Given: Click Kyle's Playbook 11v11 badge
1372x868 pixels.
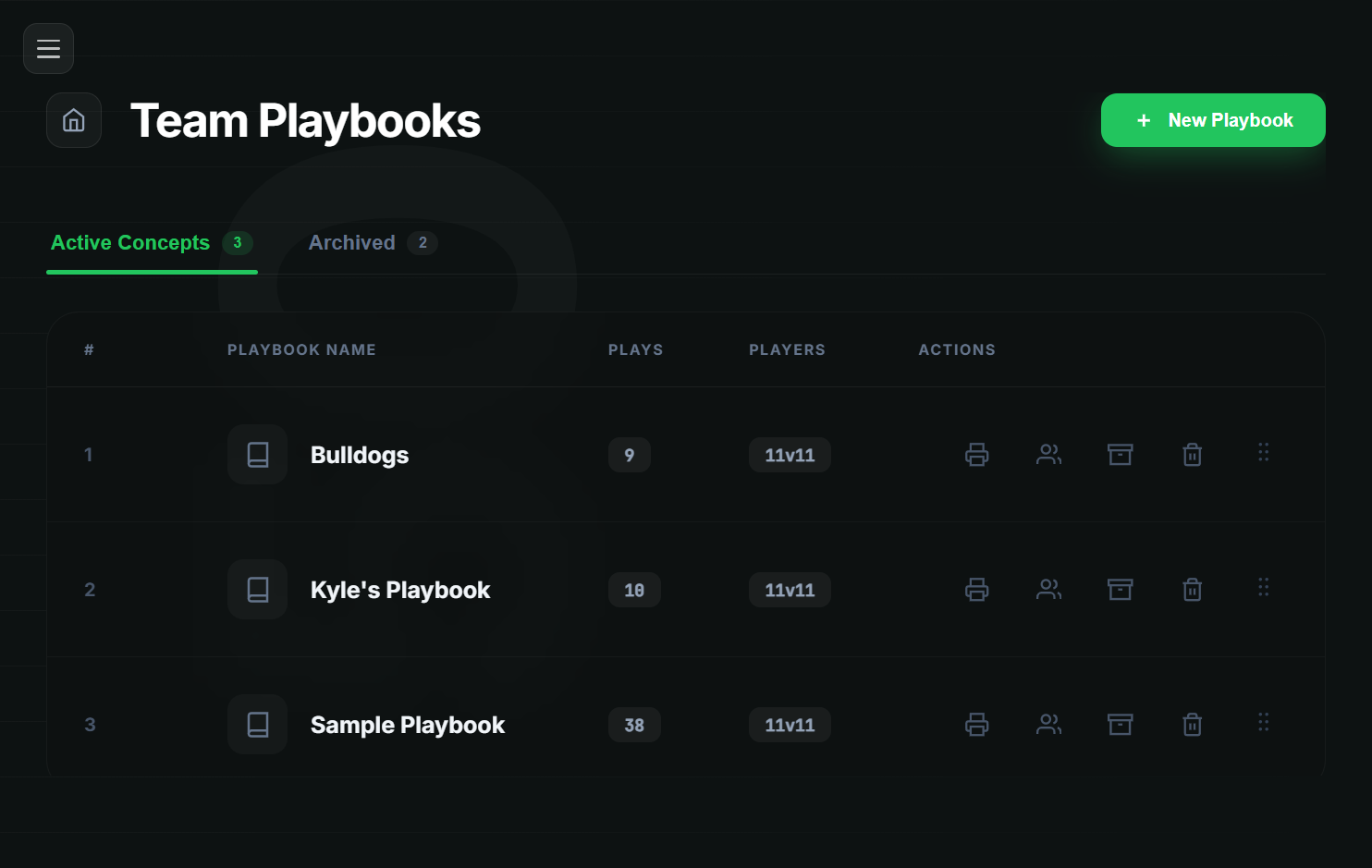Looking at the screenshot, I should click(x=790, y=590).
